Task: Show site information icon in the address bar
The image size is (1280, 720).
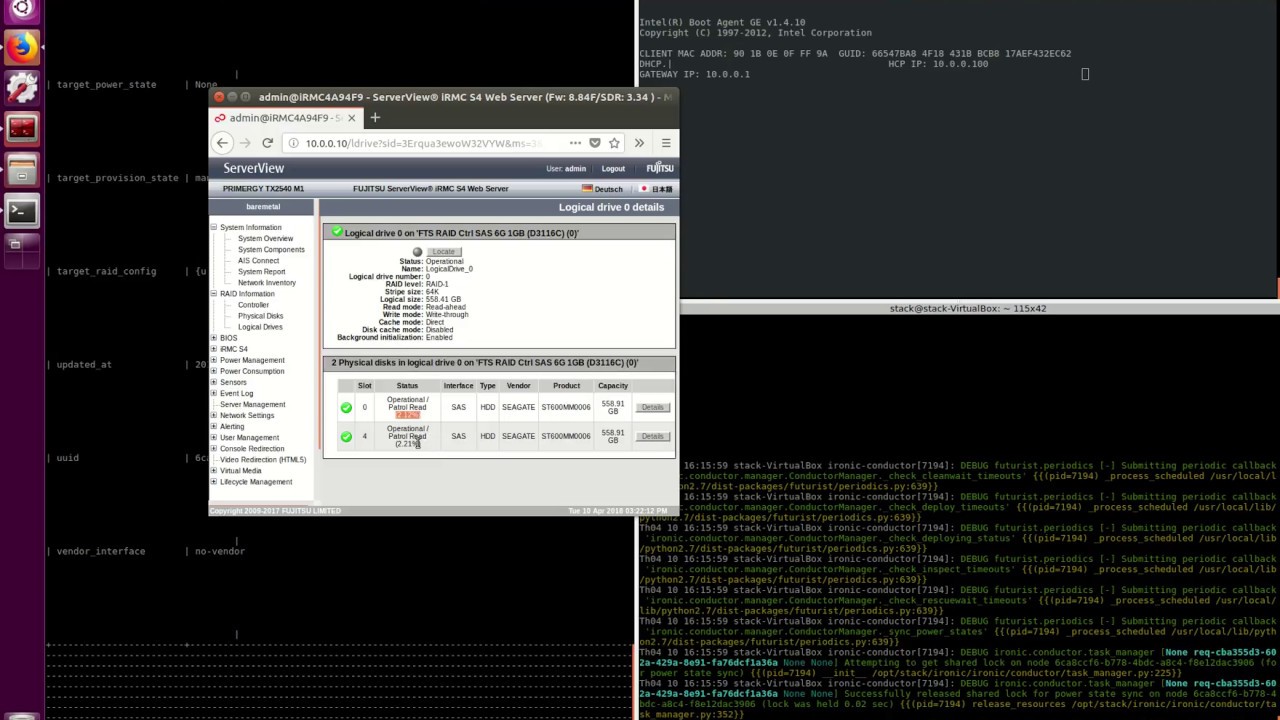Action: click(293, 143)
